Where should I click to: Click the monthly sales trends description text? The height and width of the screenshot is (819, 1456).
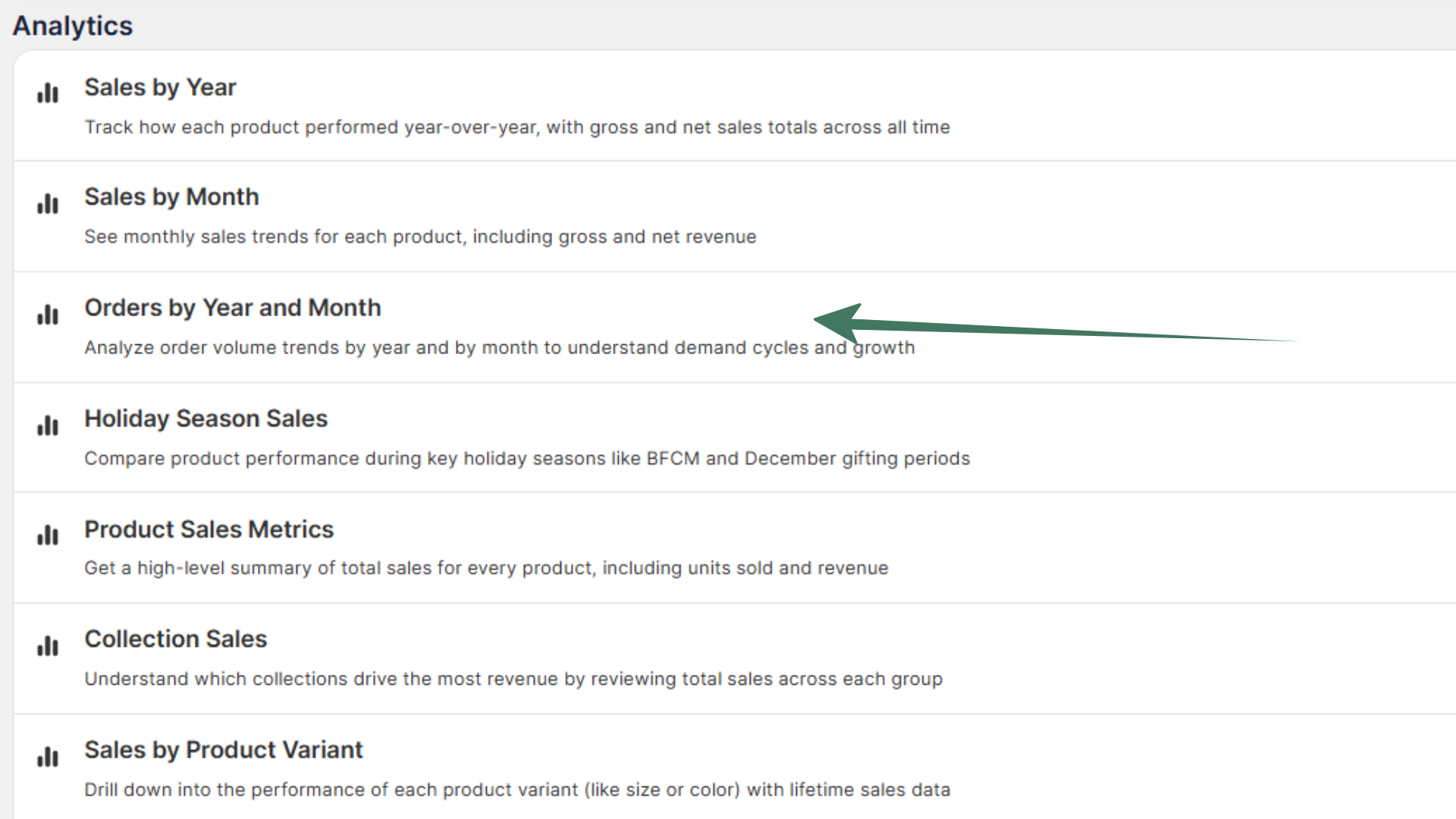[420, 236]
